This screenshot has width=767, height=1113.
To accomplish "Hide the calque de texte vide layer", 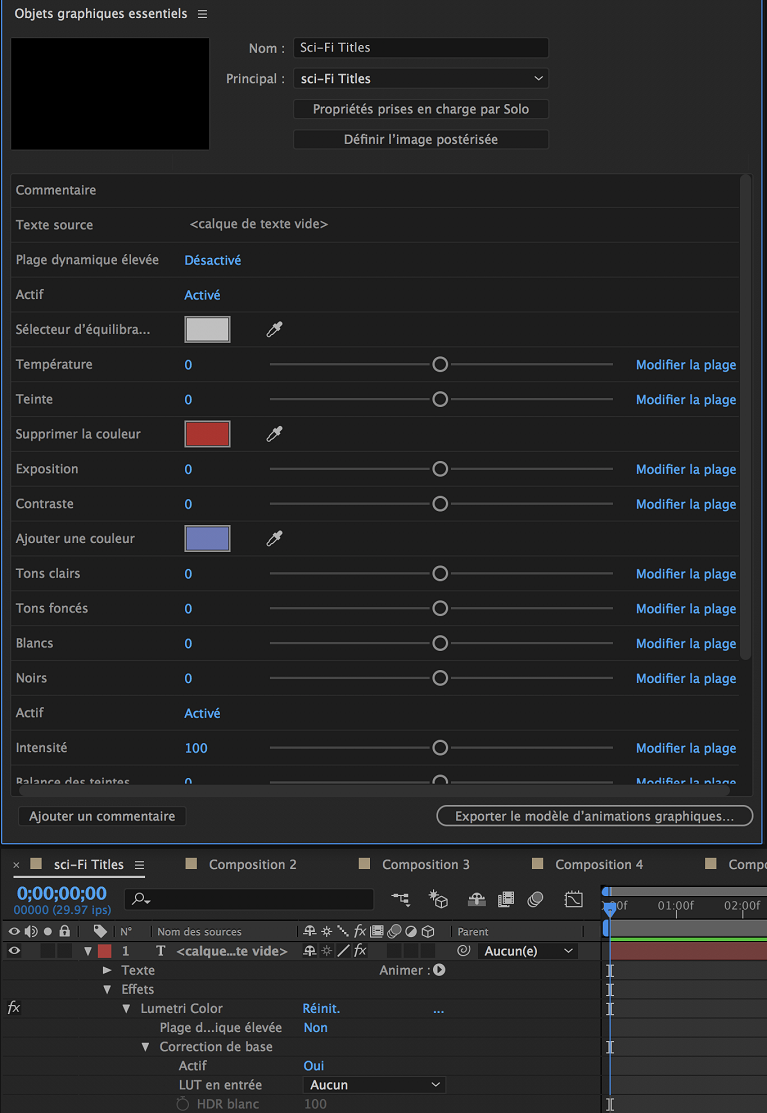I will click(13, 950).
